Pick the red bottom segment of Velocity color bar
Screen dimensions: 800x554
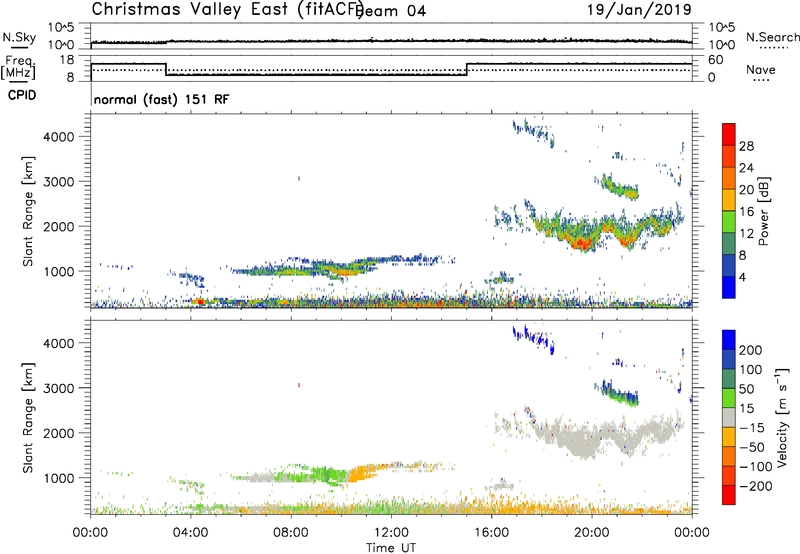pos(729,495)
